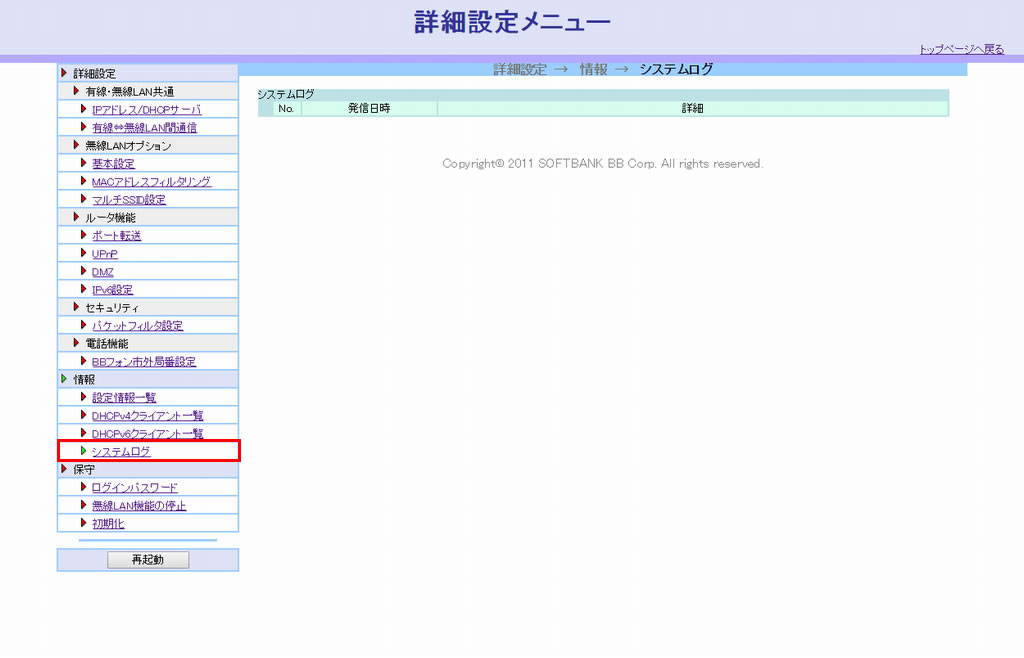Viewport: 1024px width, 658px height.
Task: Select 有線⇔無線LAN間通信 menu item
Action: click(144, 128)
